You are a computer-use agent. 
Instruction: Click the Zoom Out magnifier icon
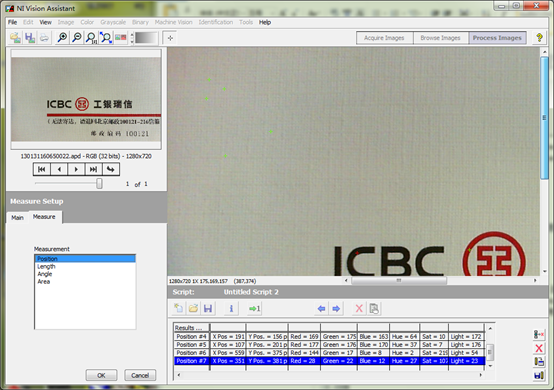click(76, 37)
